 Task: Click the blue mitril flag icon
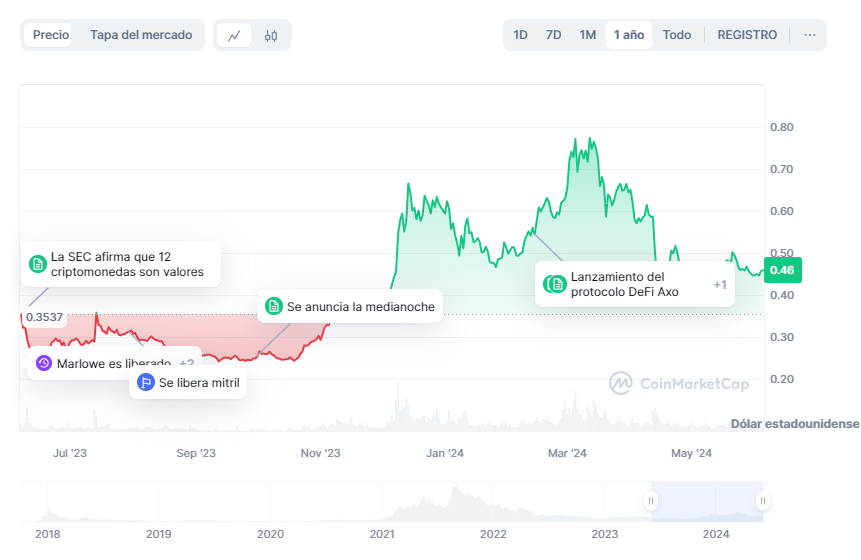(x=145, y=382)
